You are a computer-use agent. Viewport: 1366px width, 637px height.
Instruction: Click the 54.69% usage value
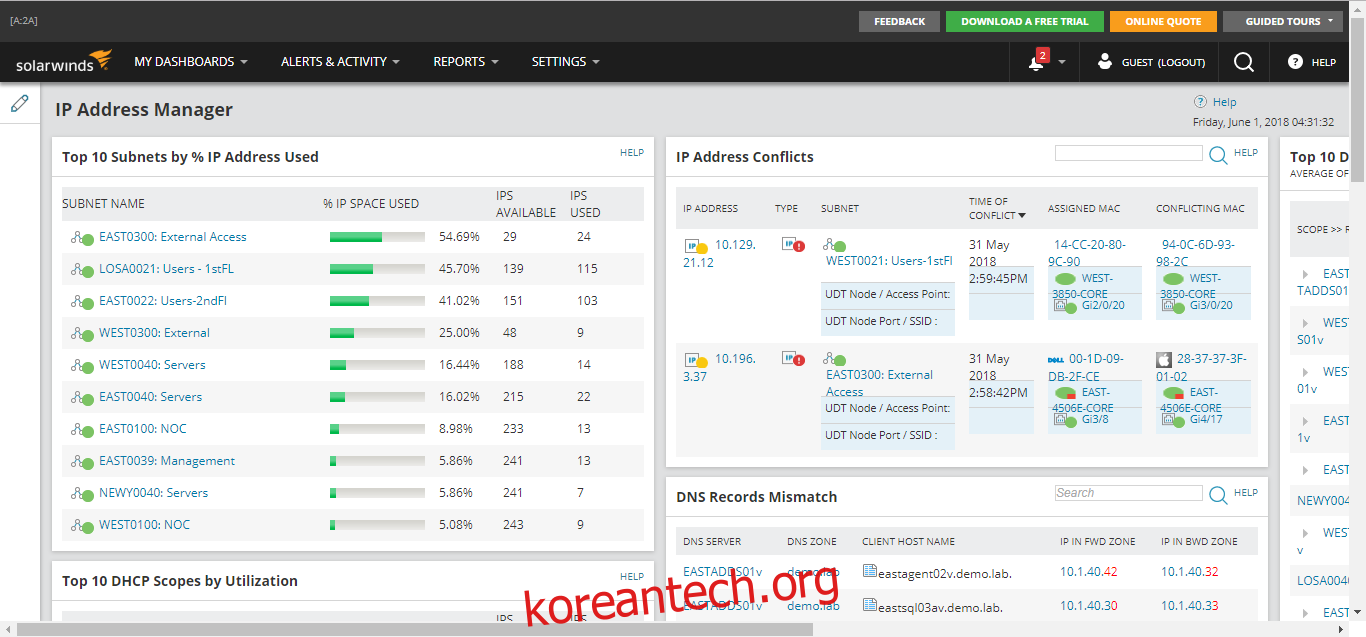coord(459,237)
